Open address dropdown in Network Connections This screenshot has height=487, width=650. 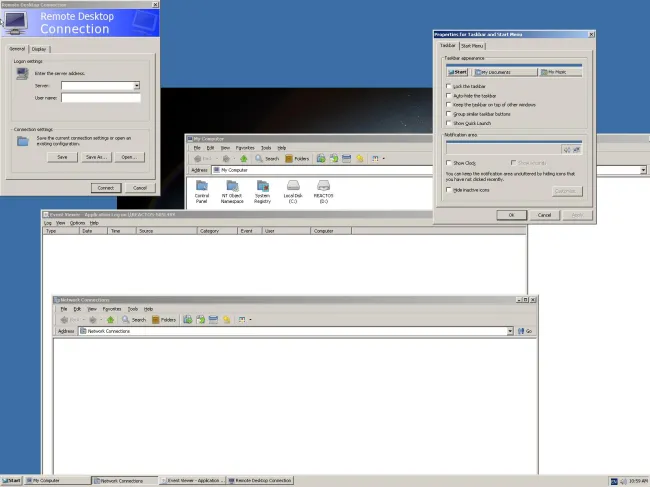pyautogui.click(x=510, y=331)
